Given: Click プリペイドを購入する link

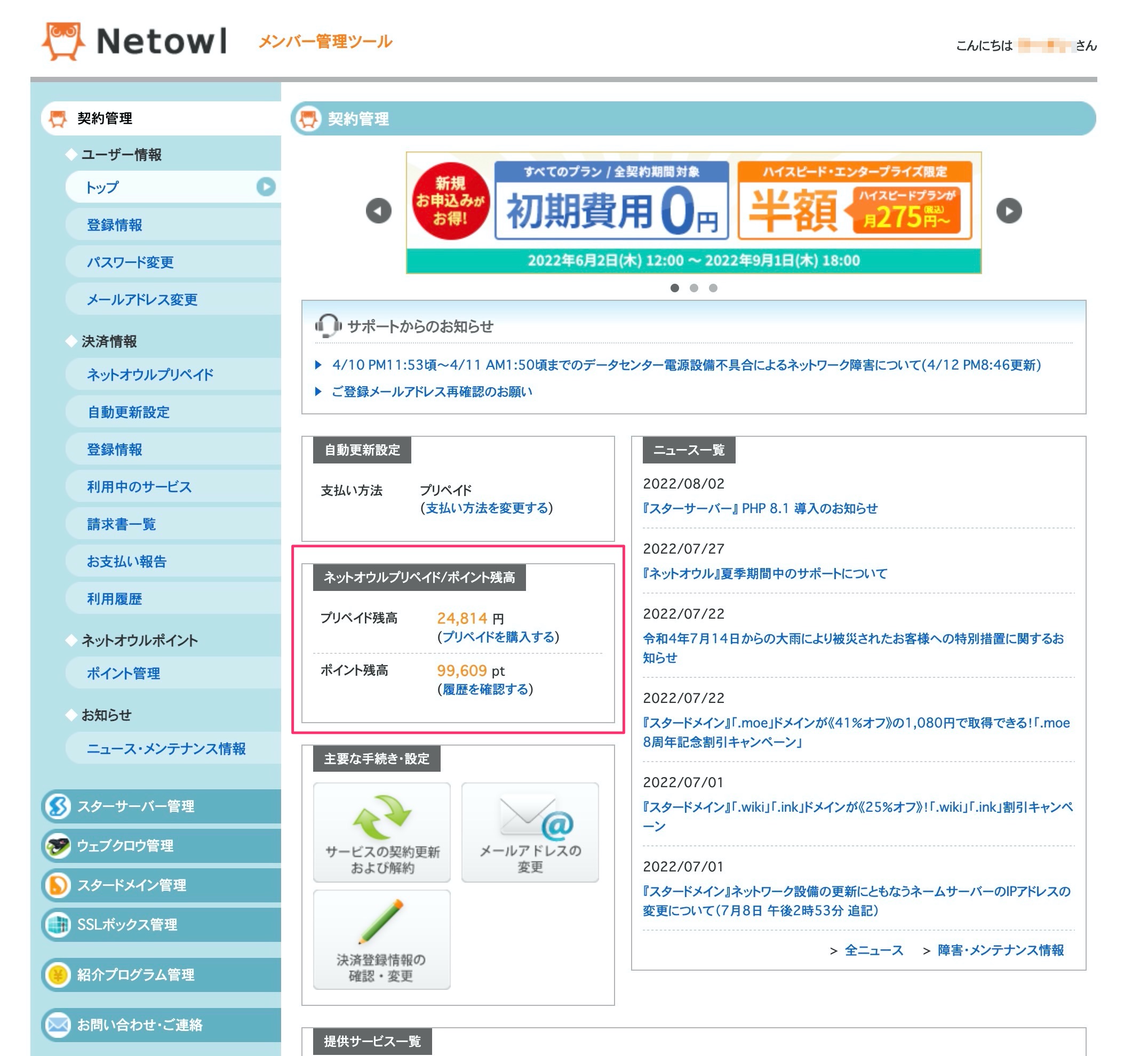Looking at the screenshot, I should pyautogui.click(x=498, y=637).
